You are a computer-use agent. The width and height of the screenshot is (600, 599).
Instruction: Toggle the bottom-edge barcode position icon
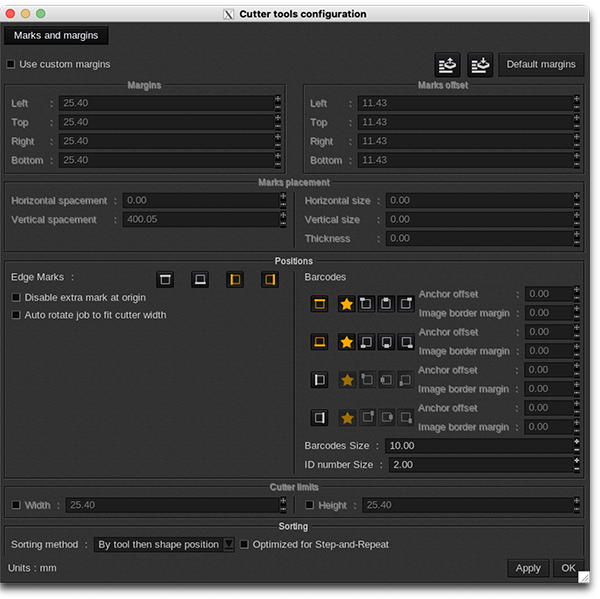[319, 341]
